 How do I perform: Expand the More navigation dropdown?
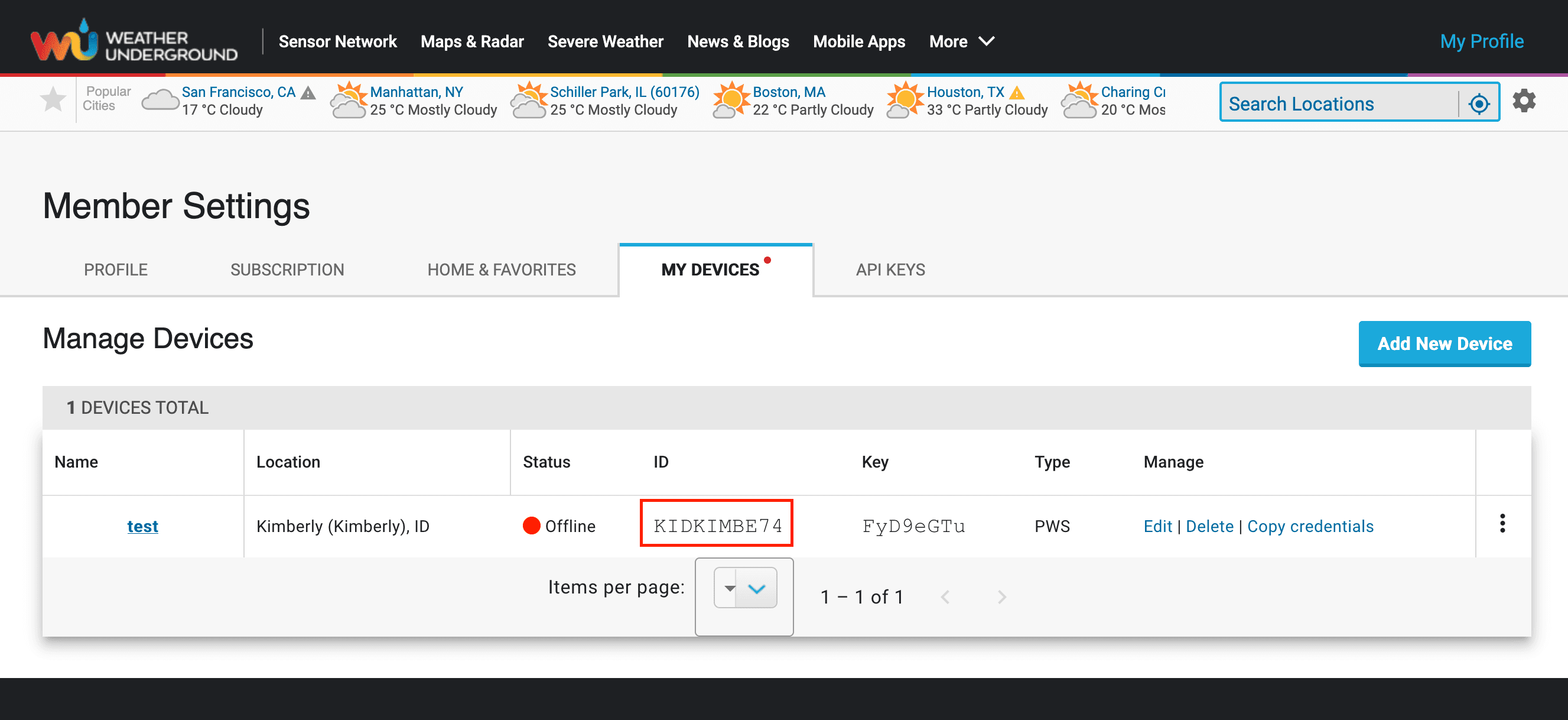[962, 41]
